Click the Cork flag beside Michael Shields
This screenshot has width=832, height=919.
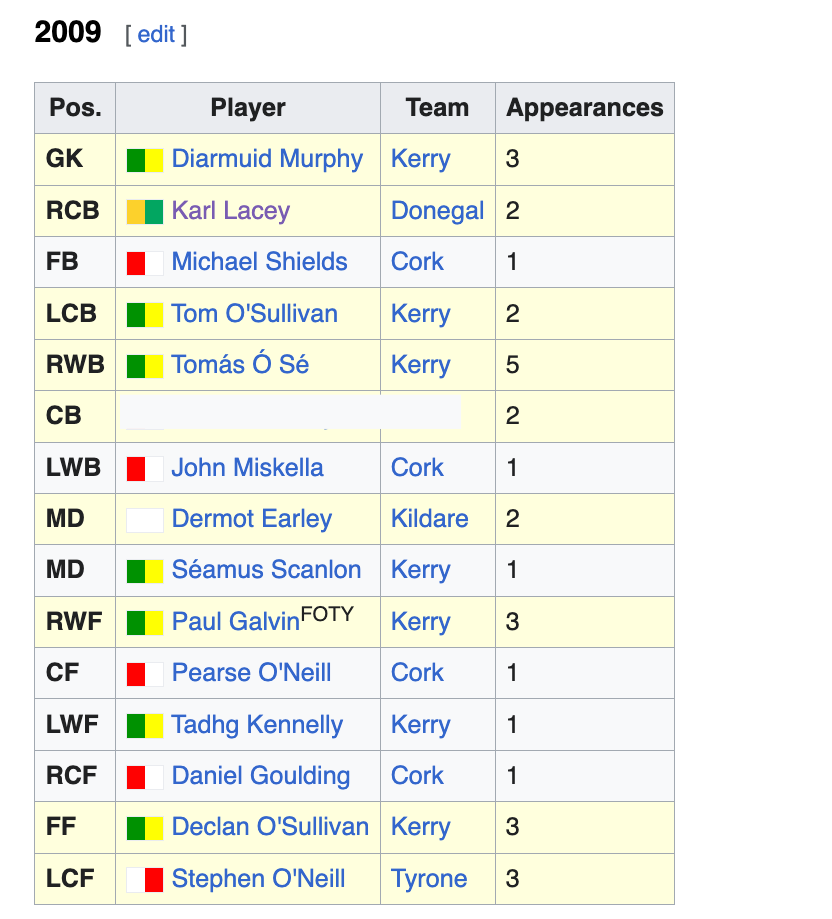[145, 263]
